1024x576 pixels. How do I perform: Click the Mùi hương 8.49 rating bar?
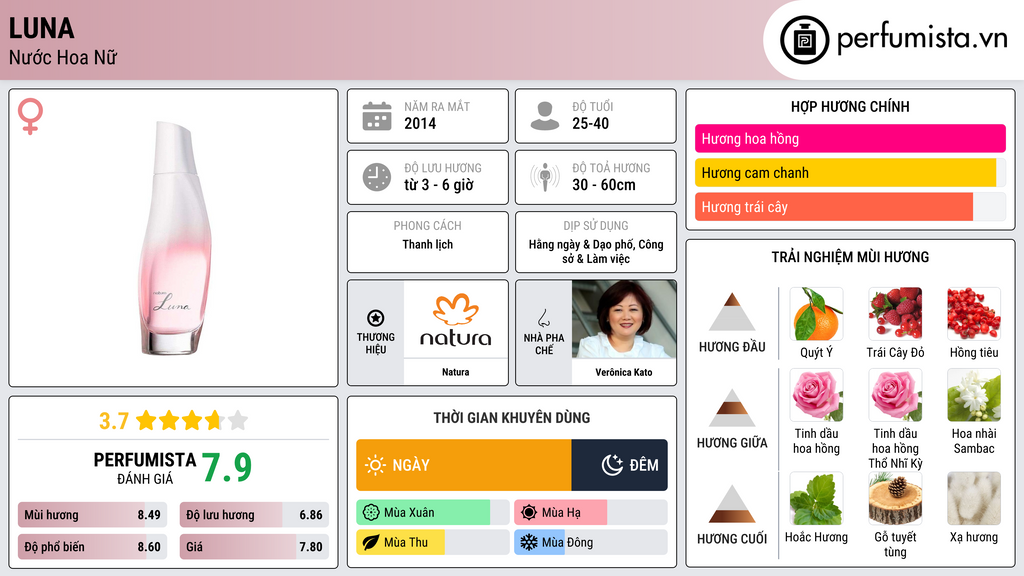click(x=92, y=515)
